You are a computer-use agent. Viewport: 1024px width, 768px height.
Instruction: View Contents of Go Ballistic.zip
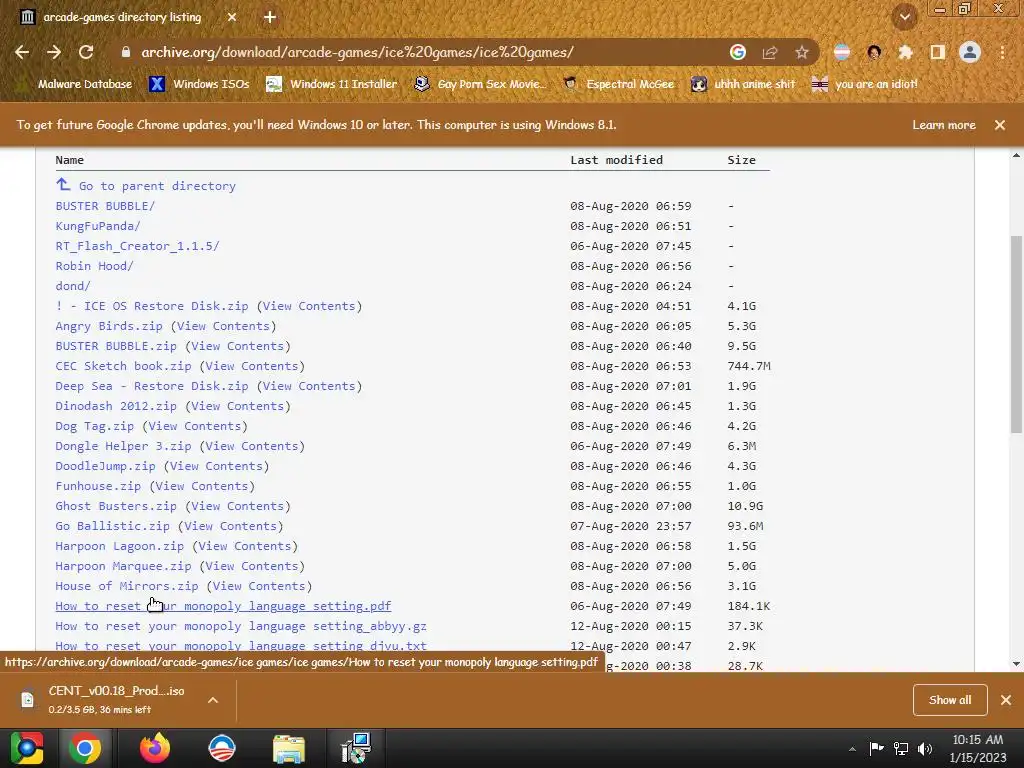(231, 526)
